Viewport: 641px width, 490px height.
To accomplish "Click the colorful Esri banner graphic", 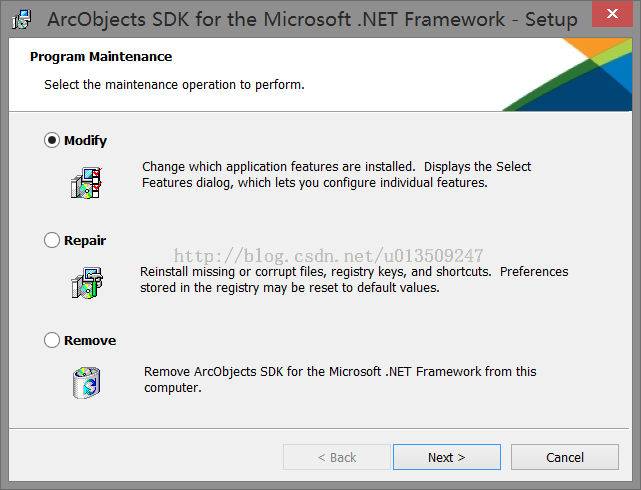I will coord(567,74).
